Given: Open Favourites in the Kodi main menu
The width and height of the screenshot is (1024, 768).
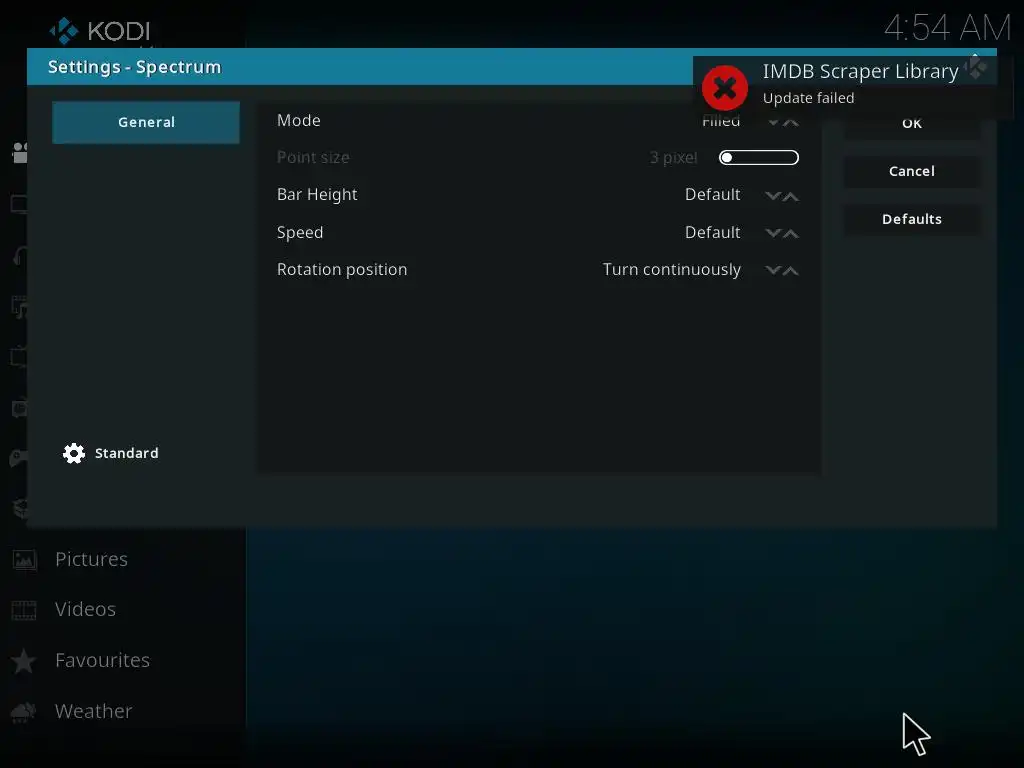Looking at the screenshot, I should click(x=103, y=660).
